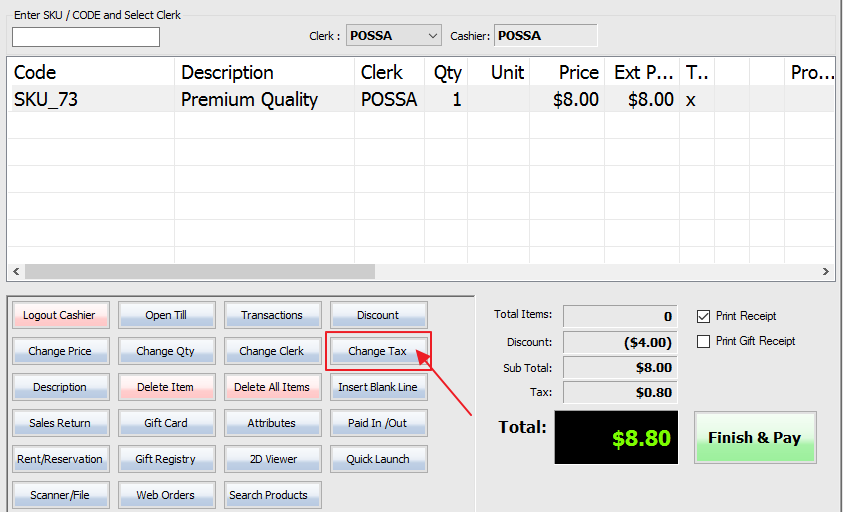Click the POSSA clerk cell in item row
This screenshot has height=512, width=843.
tap(390, 99)
